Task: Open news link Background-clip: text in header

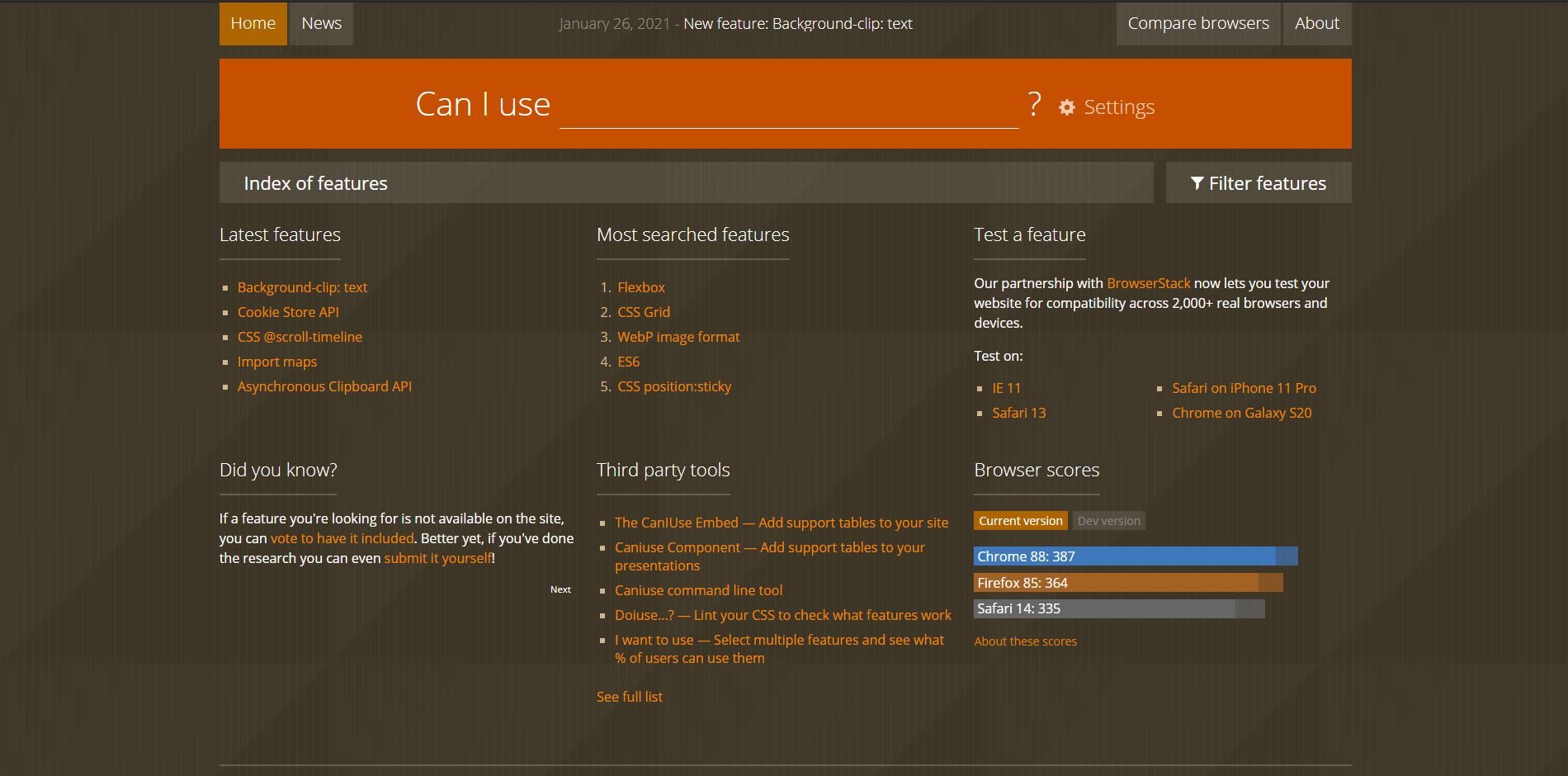Action: 798,24
